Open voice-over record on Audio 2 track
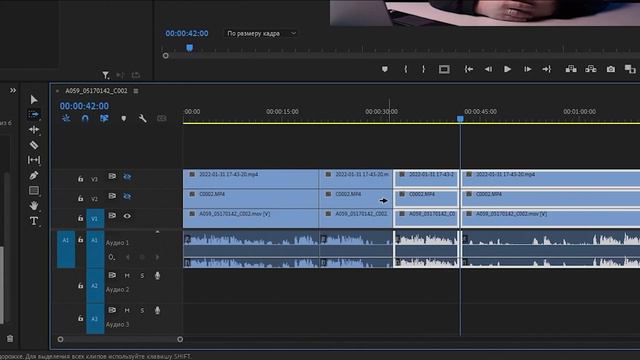 click(158, 276)
